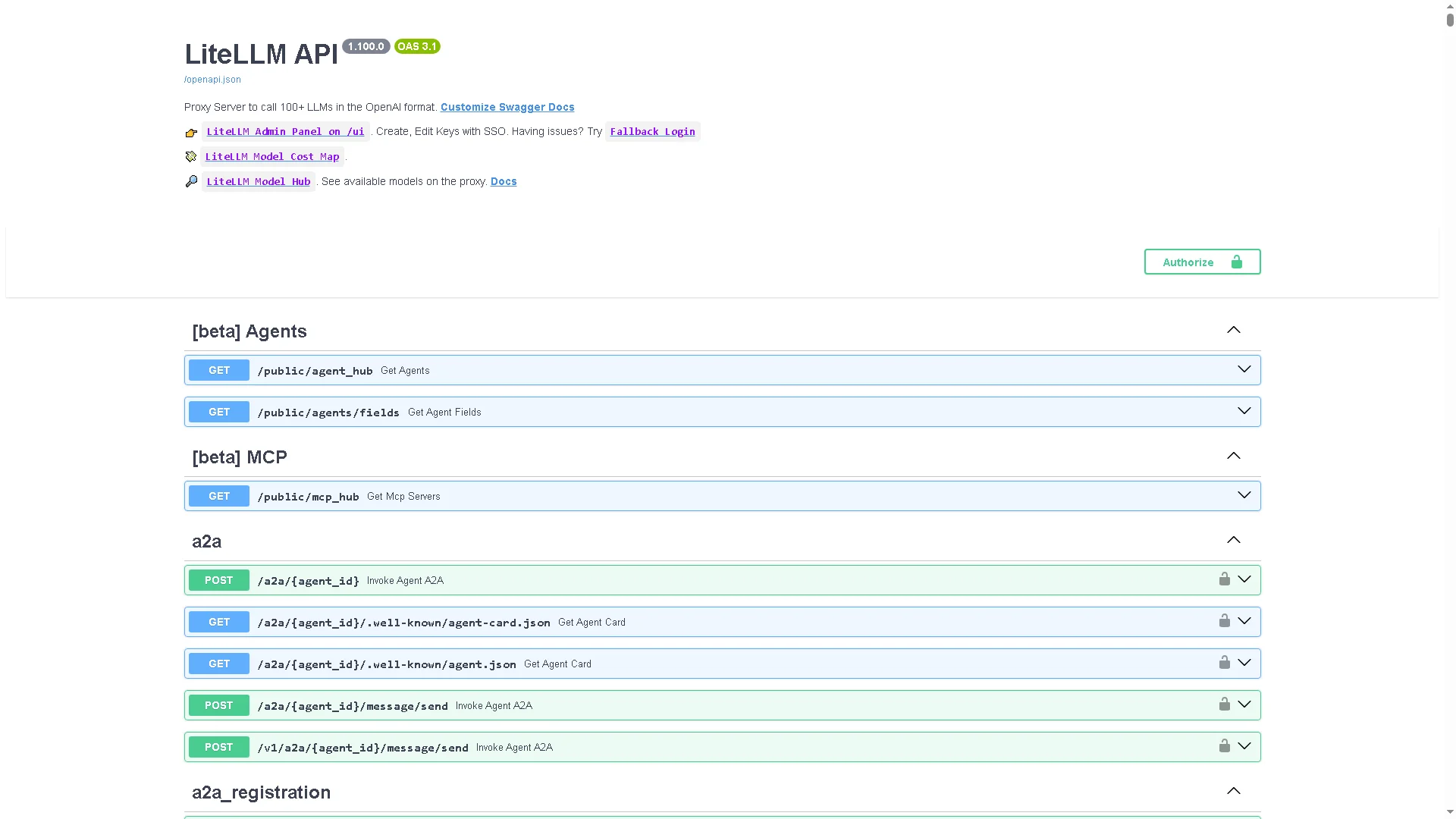Expand the /.well-known/agent.json endpoint chevron
Viewport: 1456px width, 819px height.
1244,663
